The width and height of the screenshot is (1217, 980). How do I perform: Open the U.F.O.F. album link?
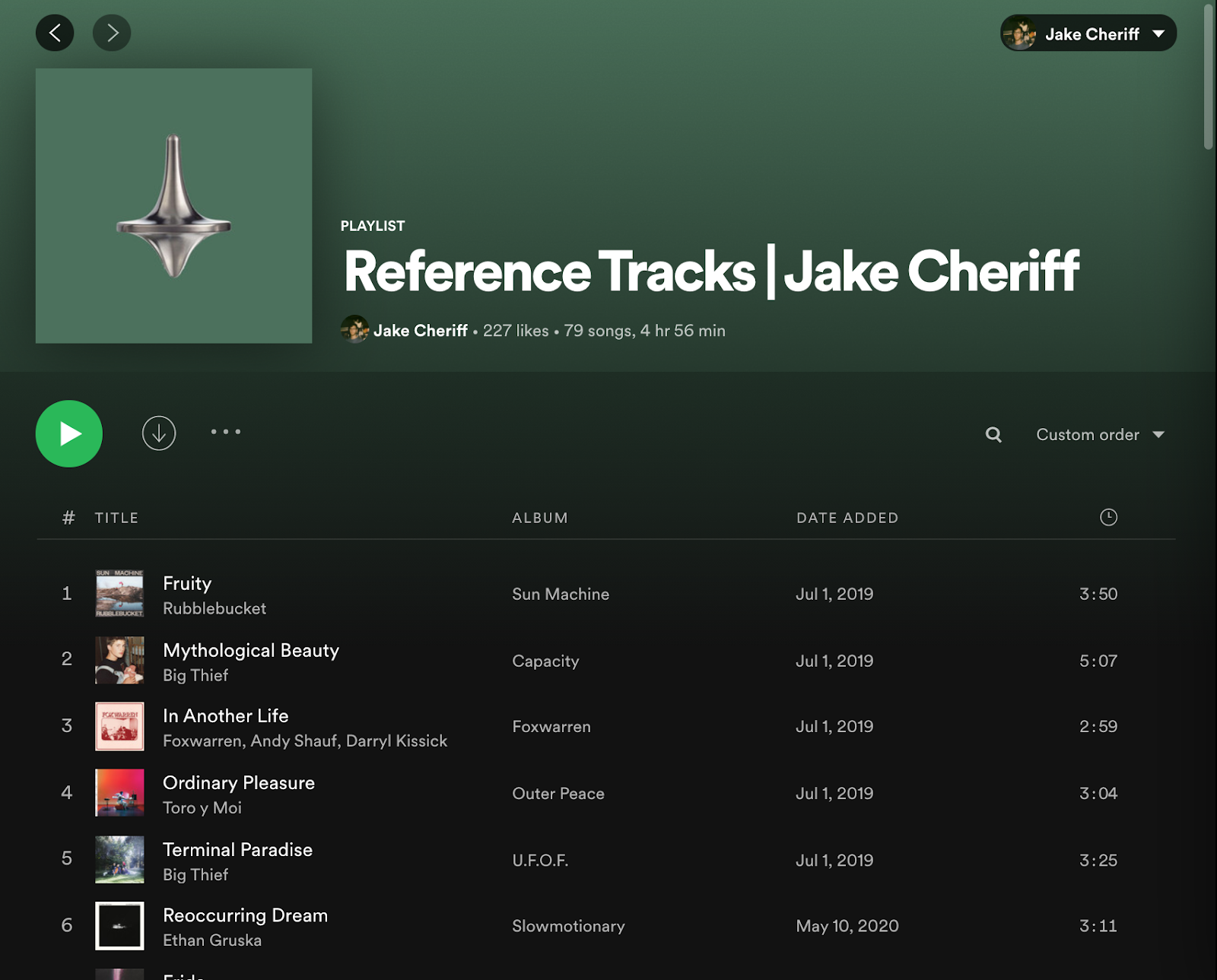pyautogui.click(x=540, y=861)
